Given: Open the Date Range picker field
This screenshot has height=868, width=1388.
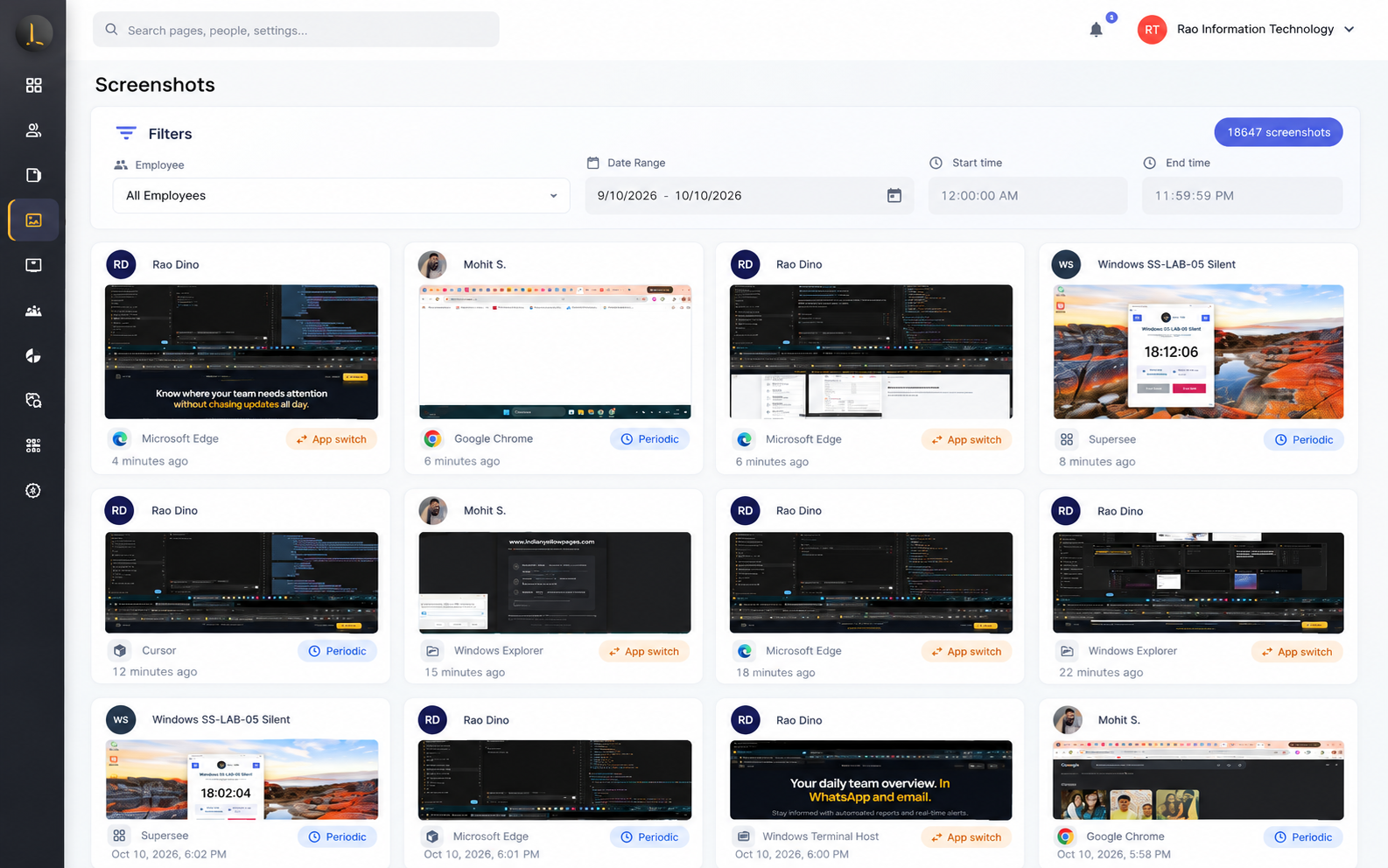Looking at the screenshot, I should click(x=749, y=196).
